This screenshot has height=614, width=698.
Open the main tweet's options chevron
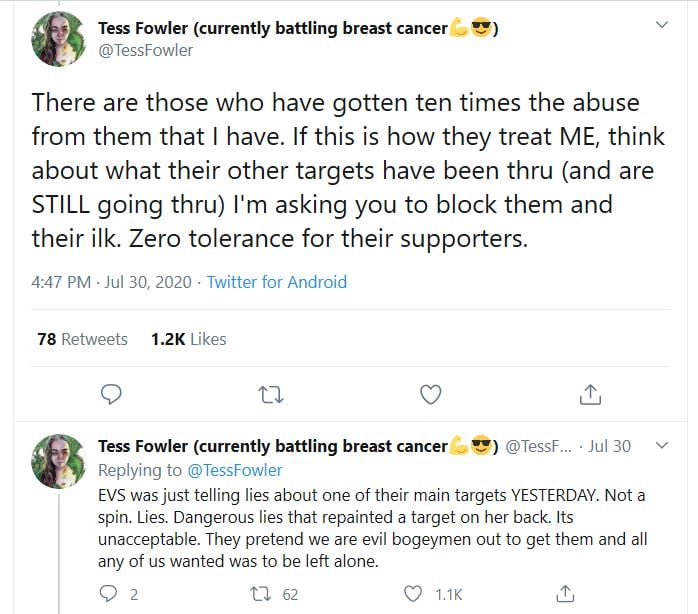661,24
